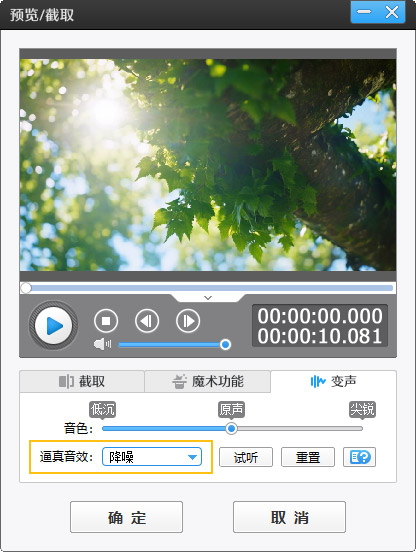Set timbre to the 尖锐 label
Image resolution: width=416 pixels, height=552 pixels.
(362, 410)
